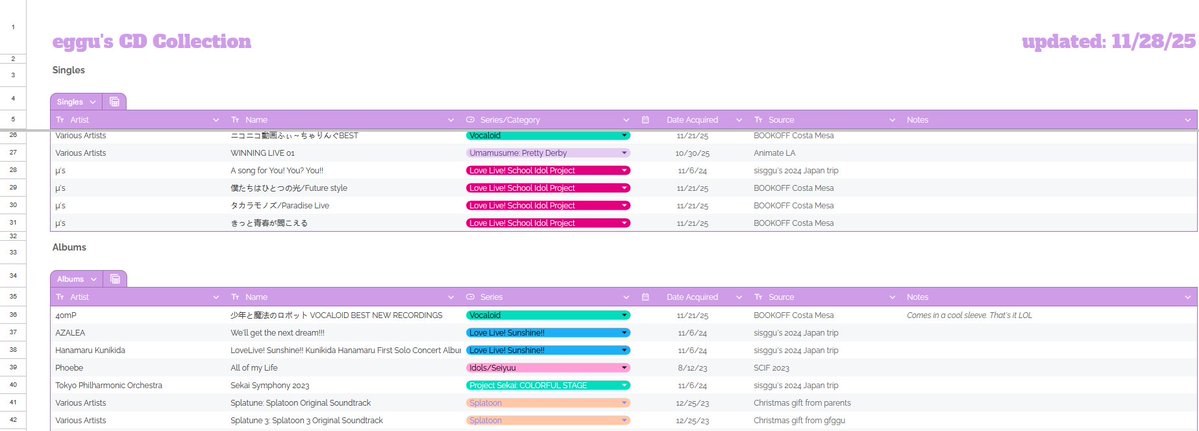This screenshot has height=431, width=1199.
Task: Expand Albums Source column header arrow
Action: tap(892, 297)
